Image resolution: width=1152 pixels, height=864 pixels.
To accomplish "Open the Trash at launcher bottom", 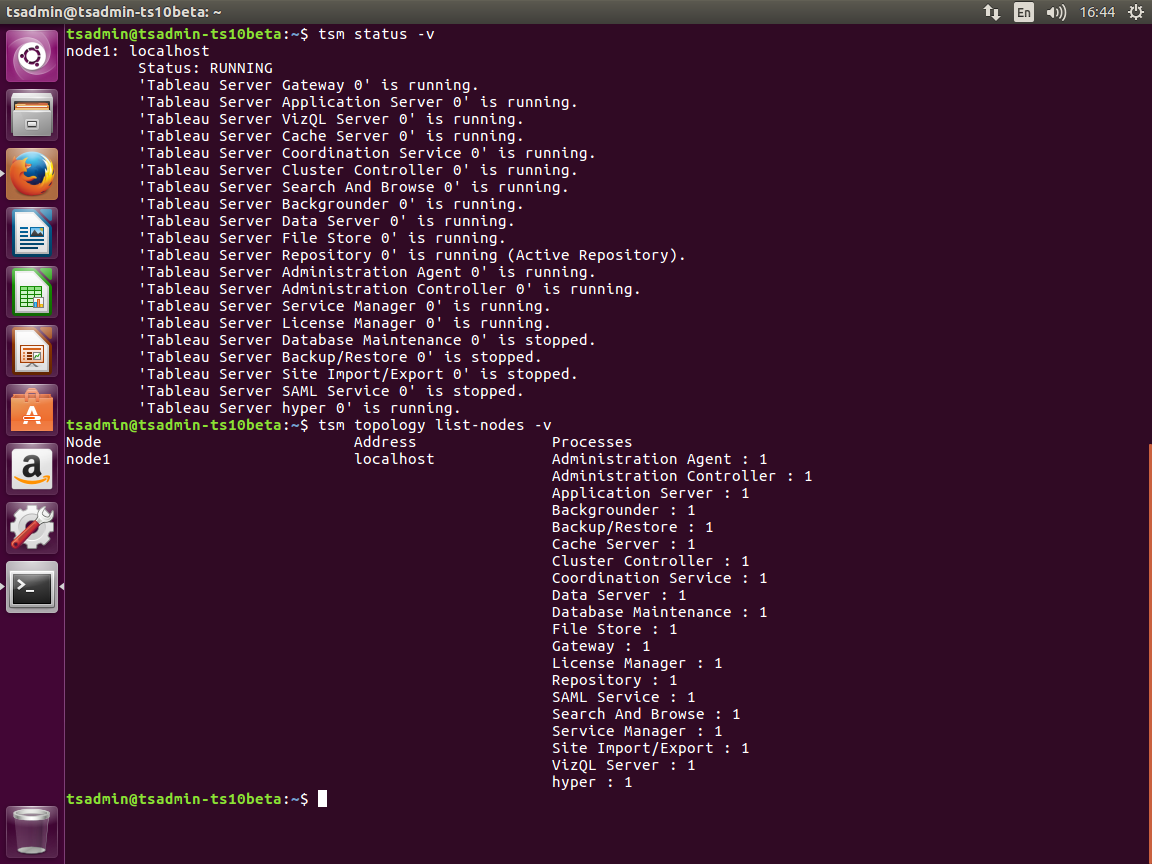I will pyautogui.click(x=32, y=832).
